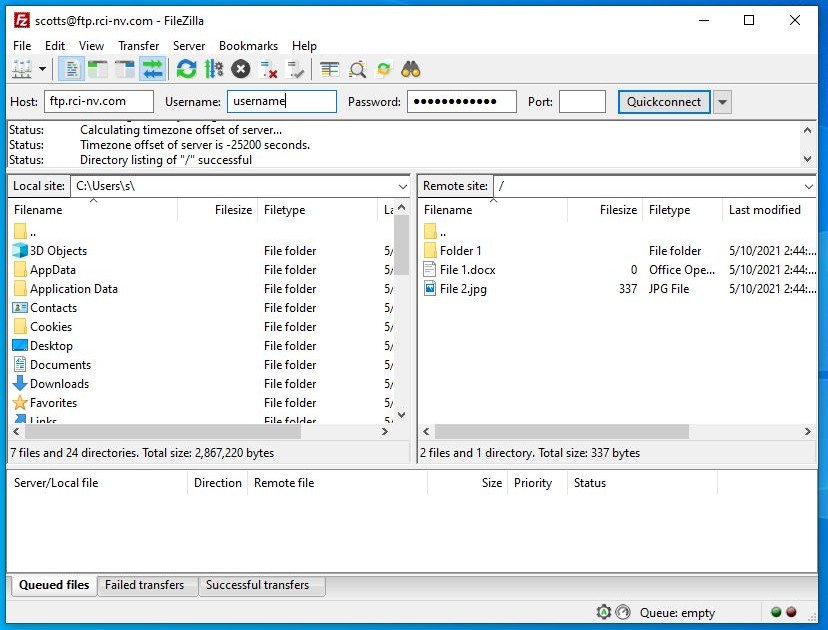Viewport: 828px width, 630px height.
Task: Refresh file and folder lists
Action: [x=186, y=69]
